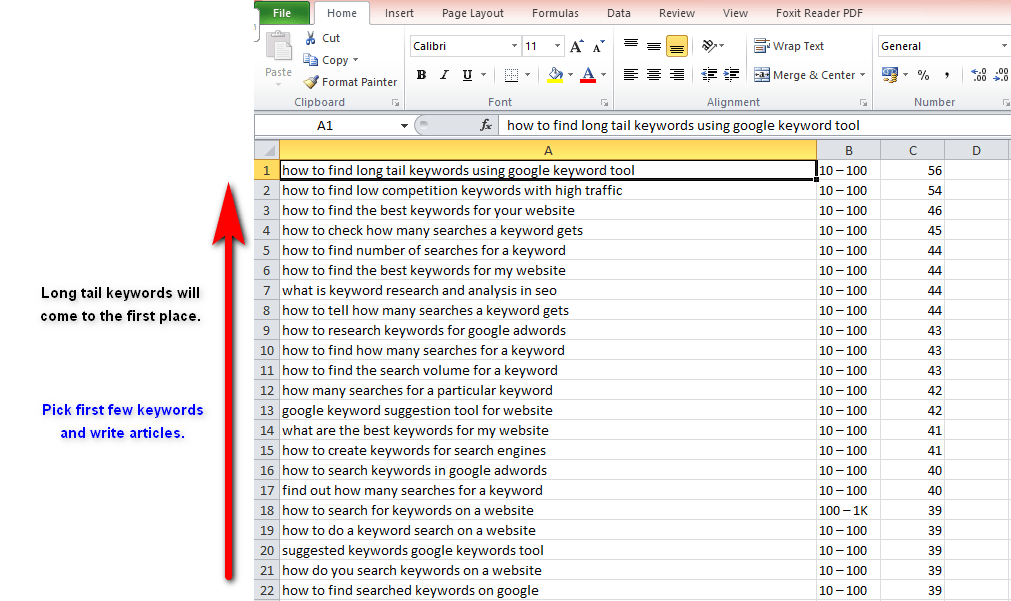This screenshot has height=601, width=1011.
Task: Switch to the Review tab
Action: (676, 13)
